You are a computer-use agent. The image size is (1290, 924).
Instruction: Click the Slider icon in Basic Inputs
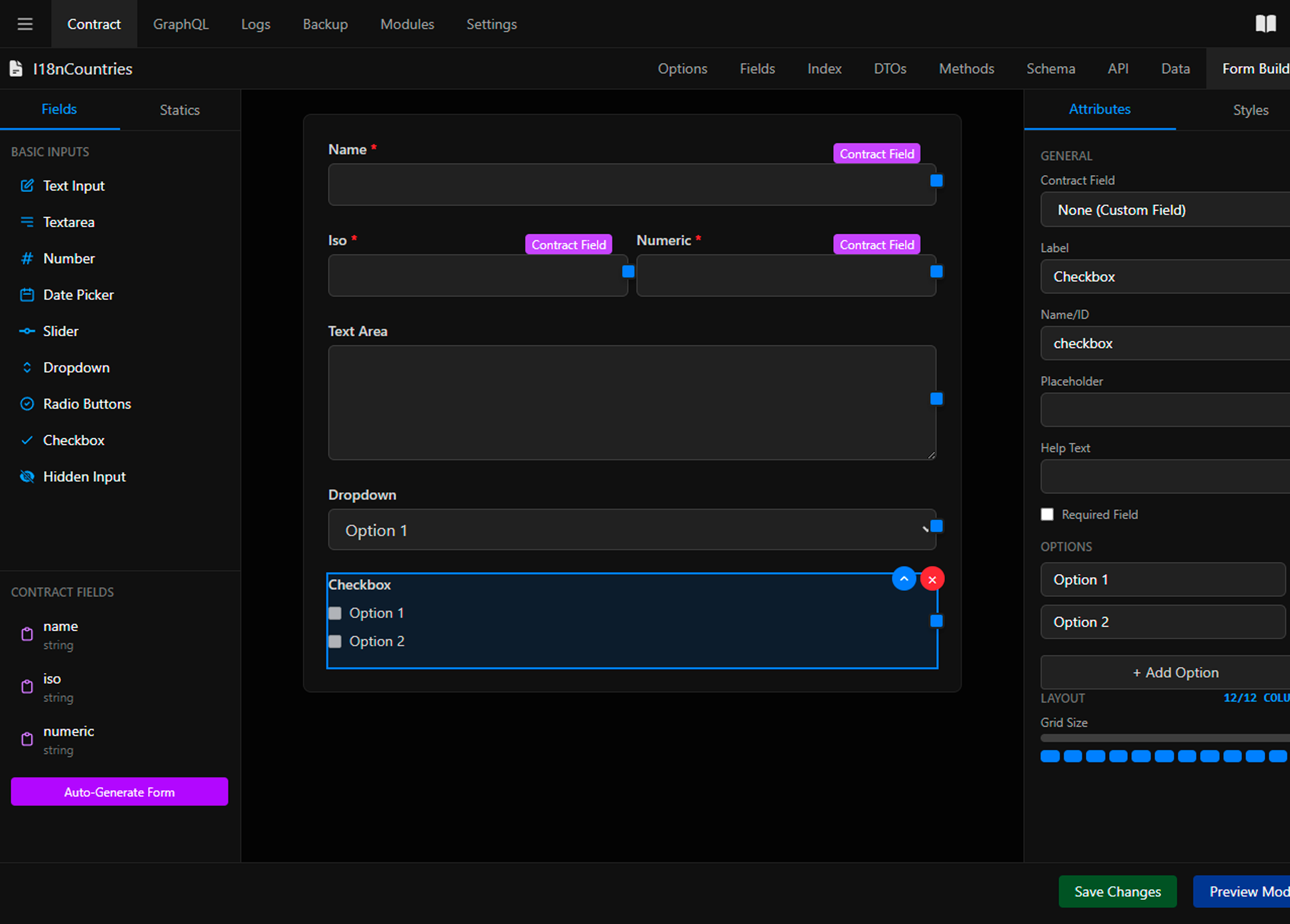[27, 331]
